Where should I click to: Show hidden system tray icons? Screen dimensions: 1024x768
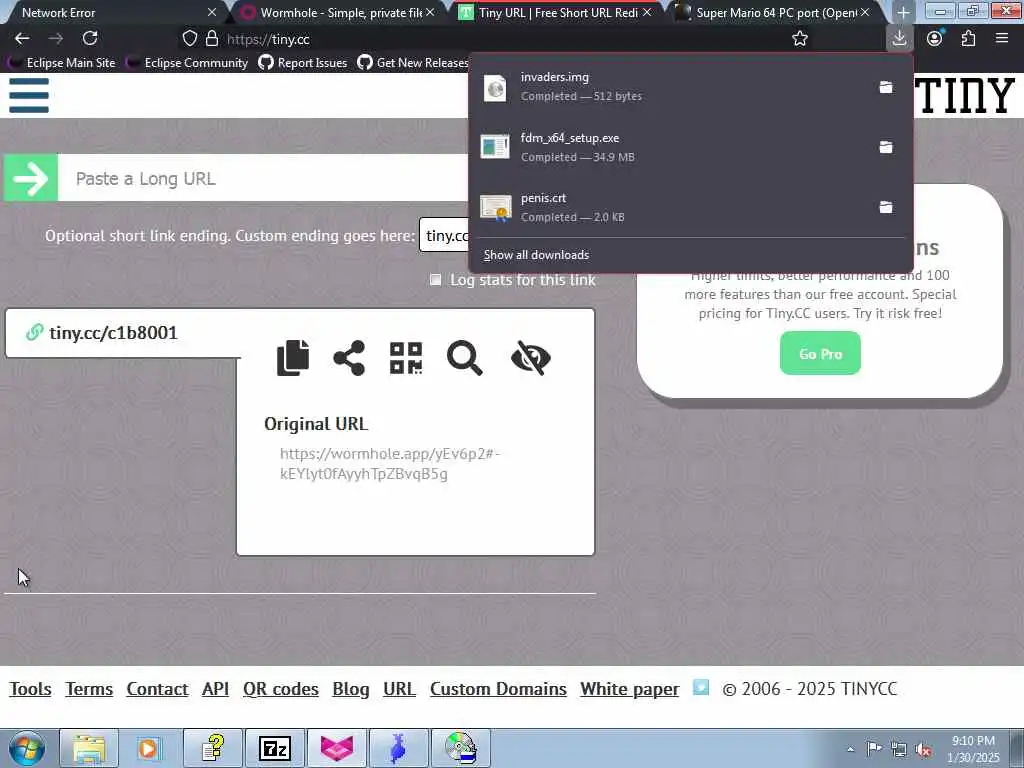(850, 749)
